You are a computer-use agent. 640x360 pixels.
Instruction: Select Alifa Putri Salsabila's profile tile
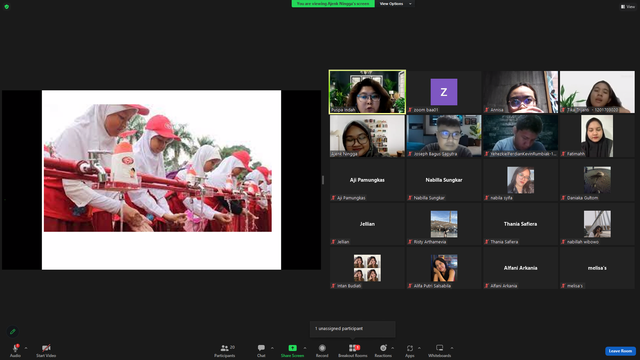444,268
